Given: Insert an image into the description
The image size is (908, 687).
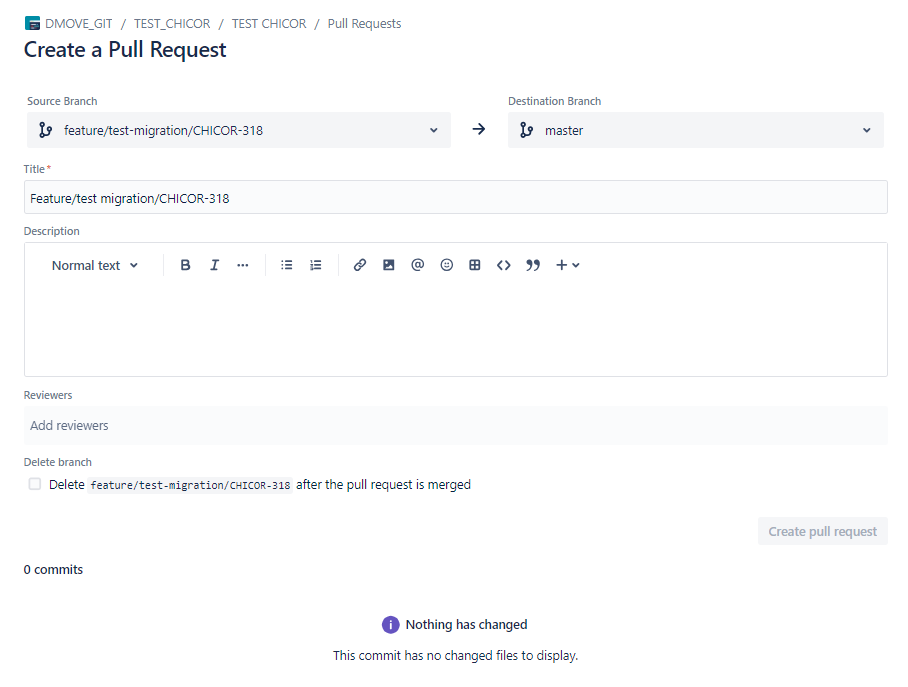Looking at the screenshot, I should click(x=389, y=265).
